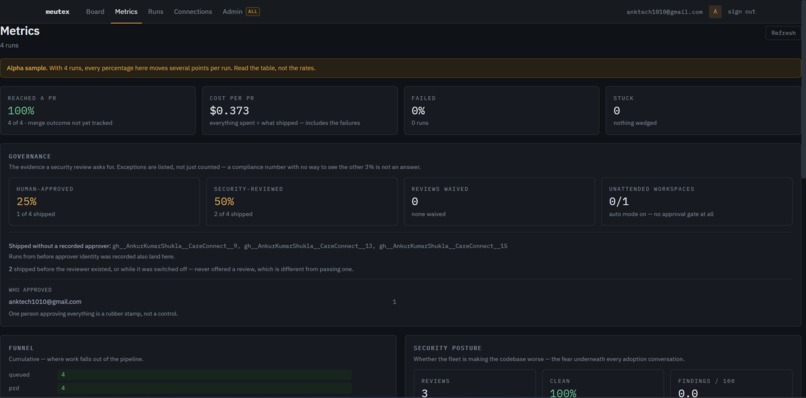Image resolution: width=806 pixels, height=398 pixels.
Task: Click the Refresh button
Action: pos(783,33)
